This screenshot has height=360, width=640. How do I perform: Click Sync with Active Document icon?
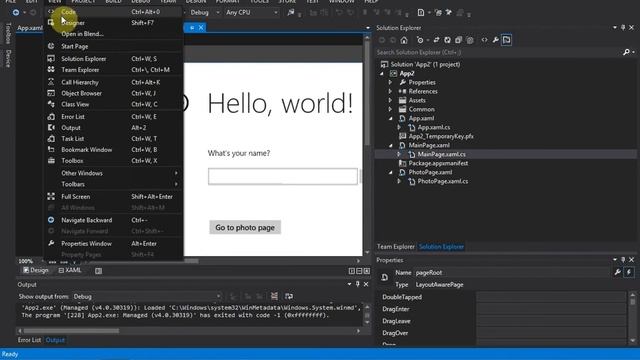click(436, 40)
